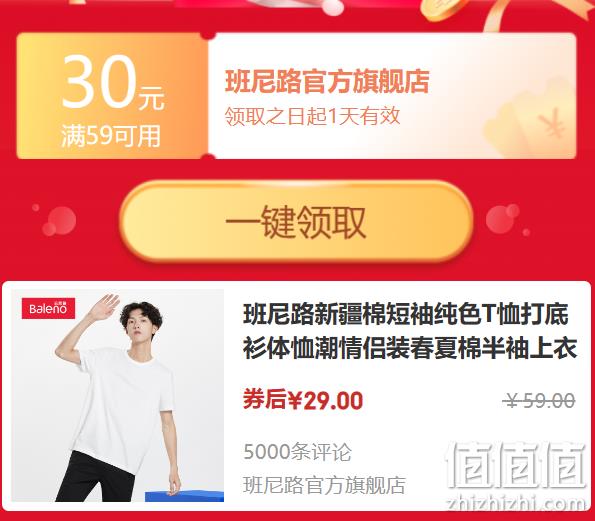
Task: View the 5000条评论 reviews link
Action: coord(298,452)
